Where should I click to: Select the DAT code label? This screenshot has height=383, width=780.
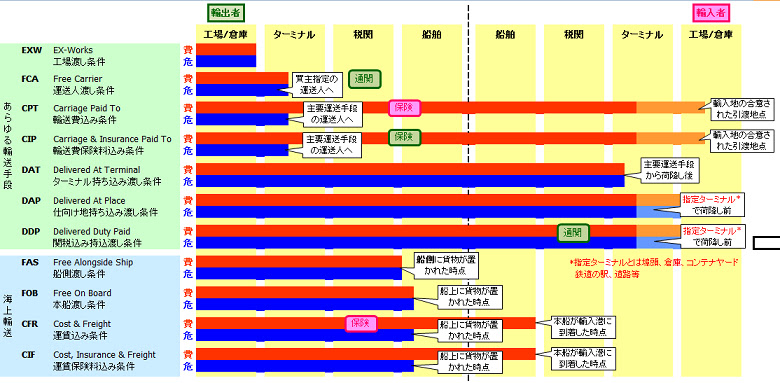pyautogui.click(x=30, y=170)
